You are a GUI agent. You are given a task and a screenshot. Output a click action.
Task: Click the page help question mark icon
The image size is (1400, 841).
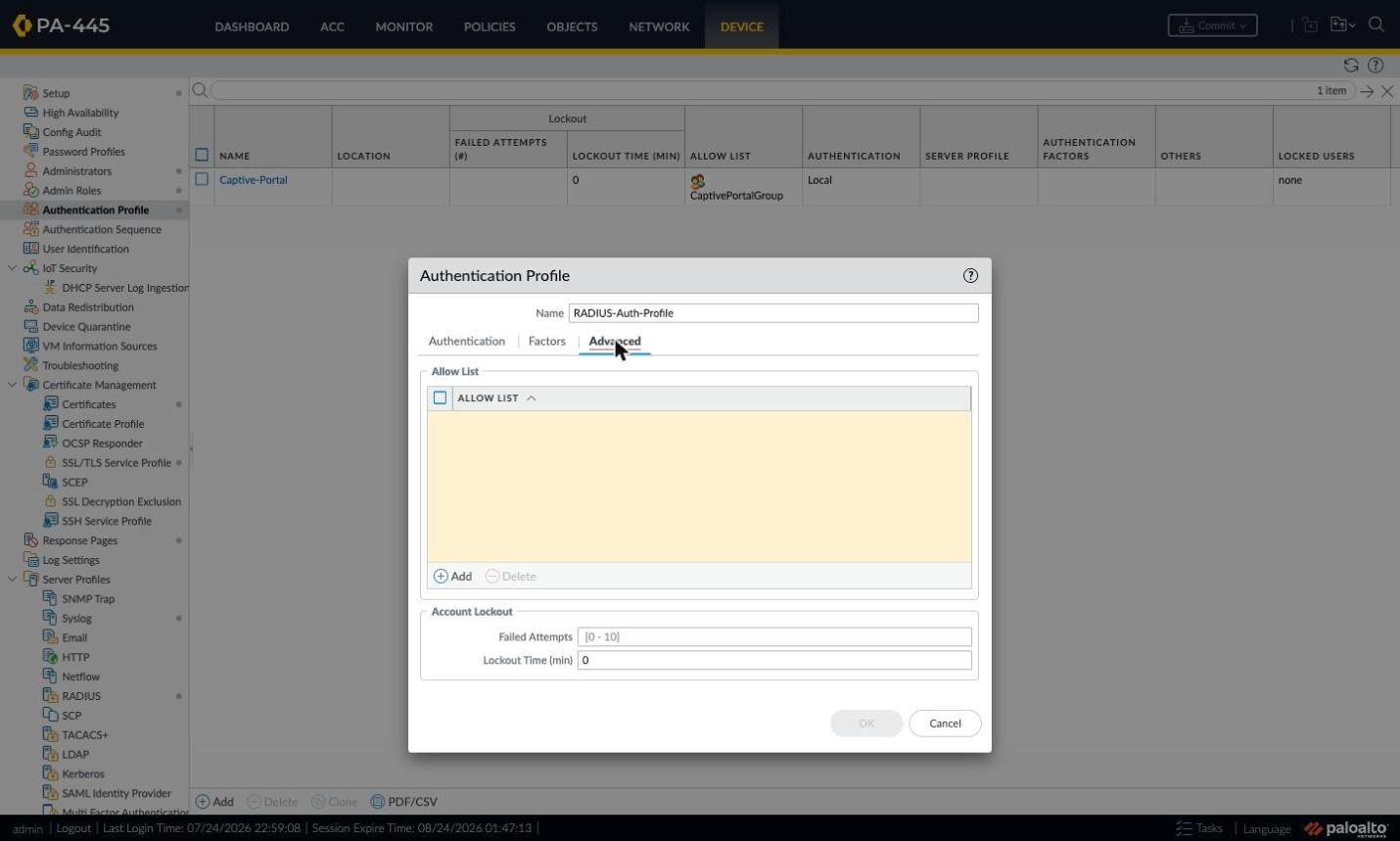point(1376,66)
